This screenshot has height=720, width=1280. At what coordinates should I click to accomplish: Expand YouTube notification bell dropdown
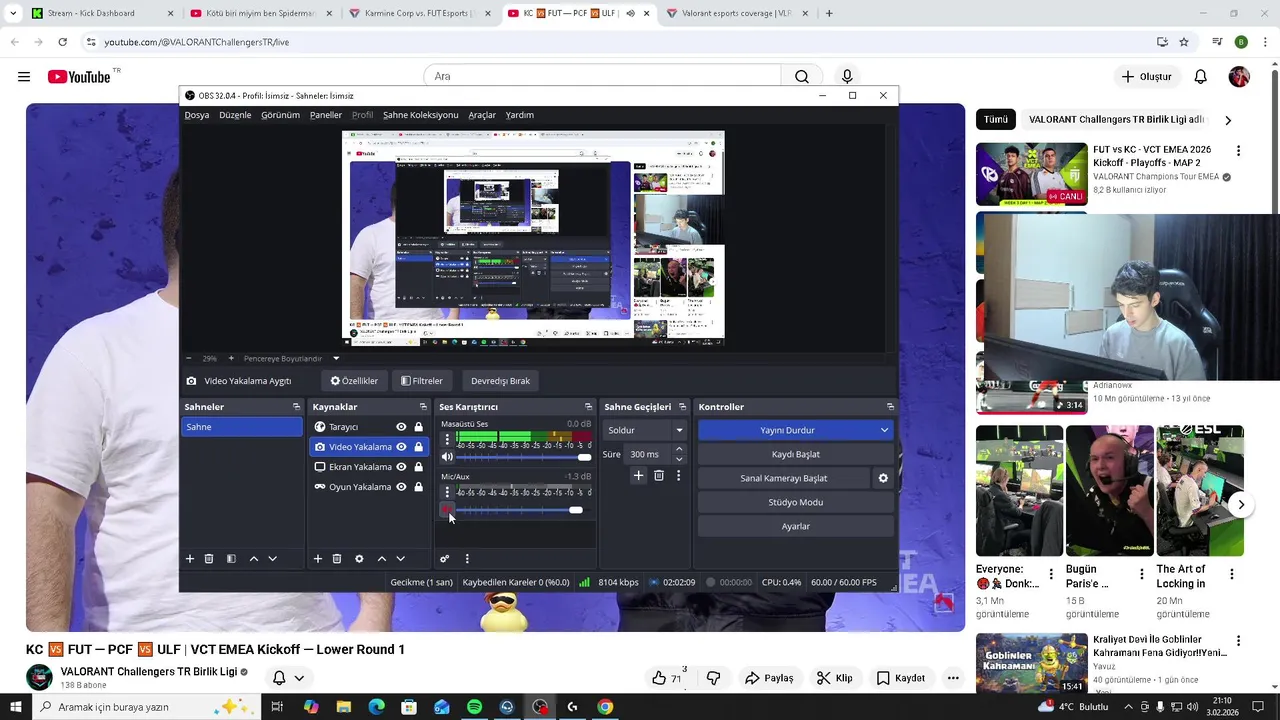(x=298, y=678)
